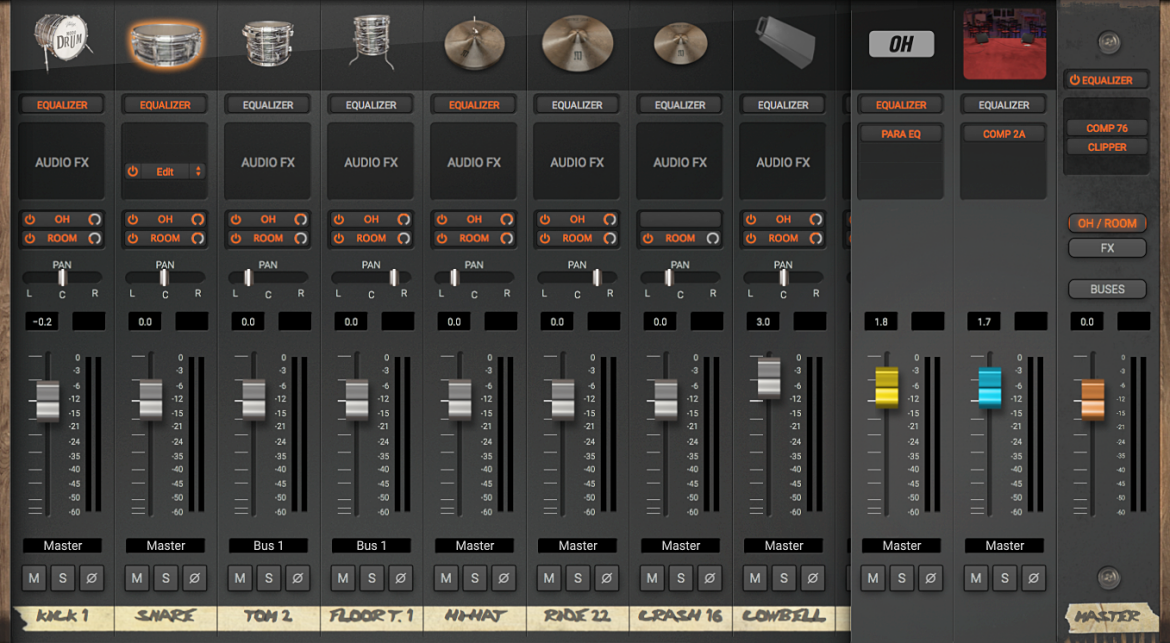Open the Hi-Hat Equalizer
The width and height of the screenshot is (1170, 643).
(x=474, y=105)
